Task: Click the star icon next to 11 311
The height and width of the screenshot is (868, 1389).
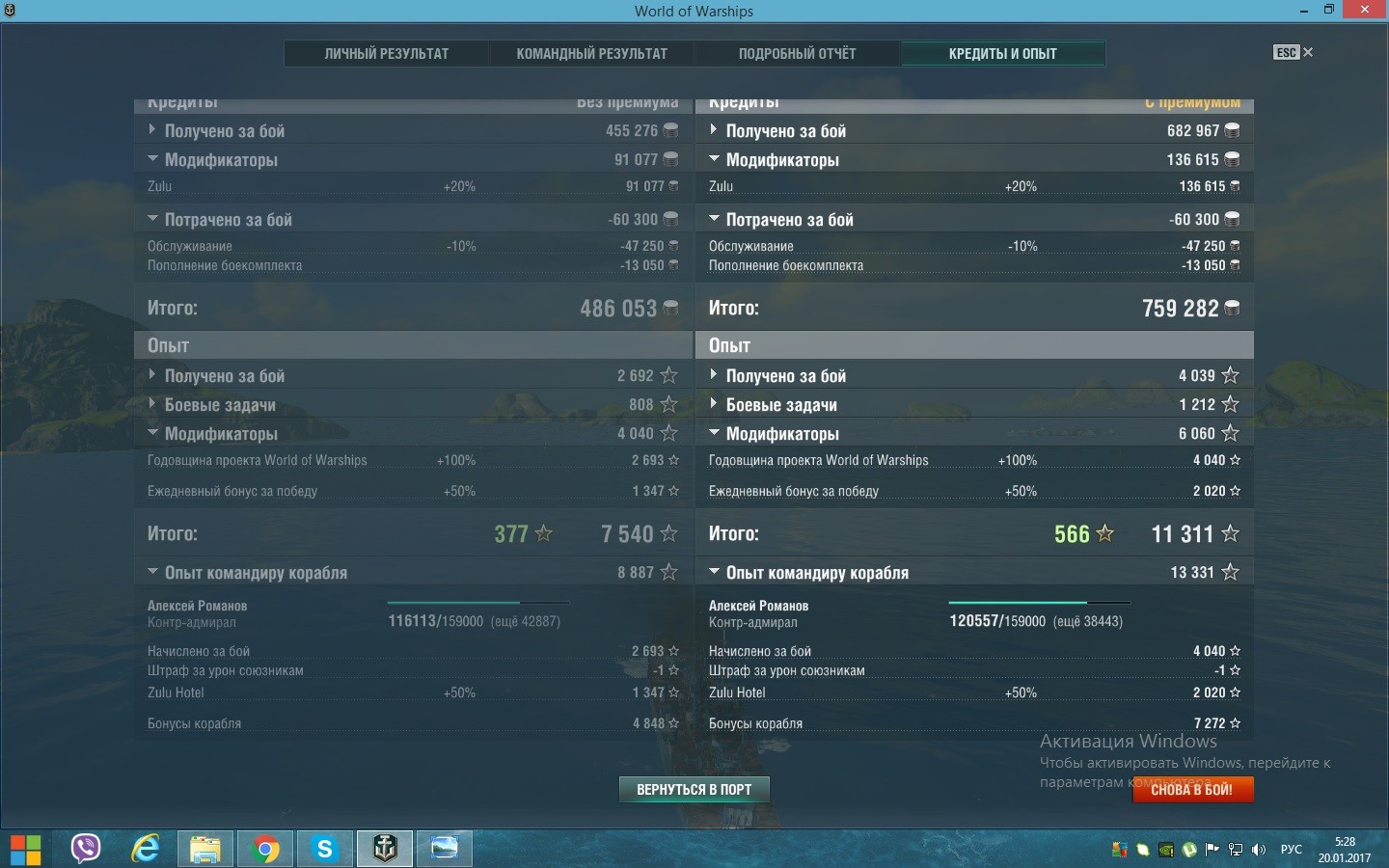Action: tap(1230, 532)
